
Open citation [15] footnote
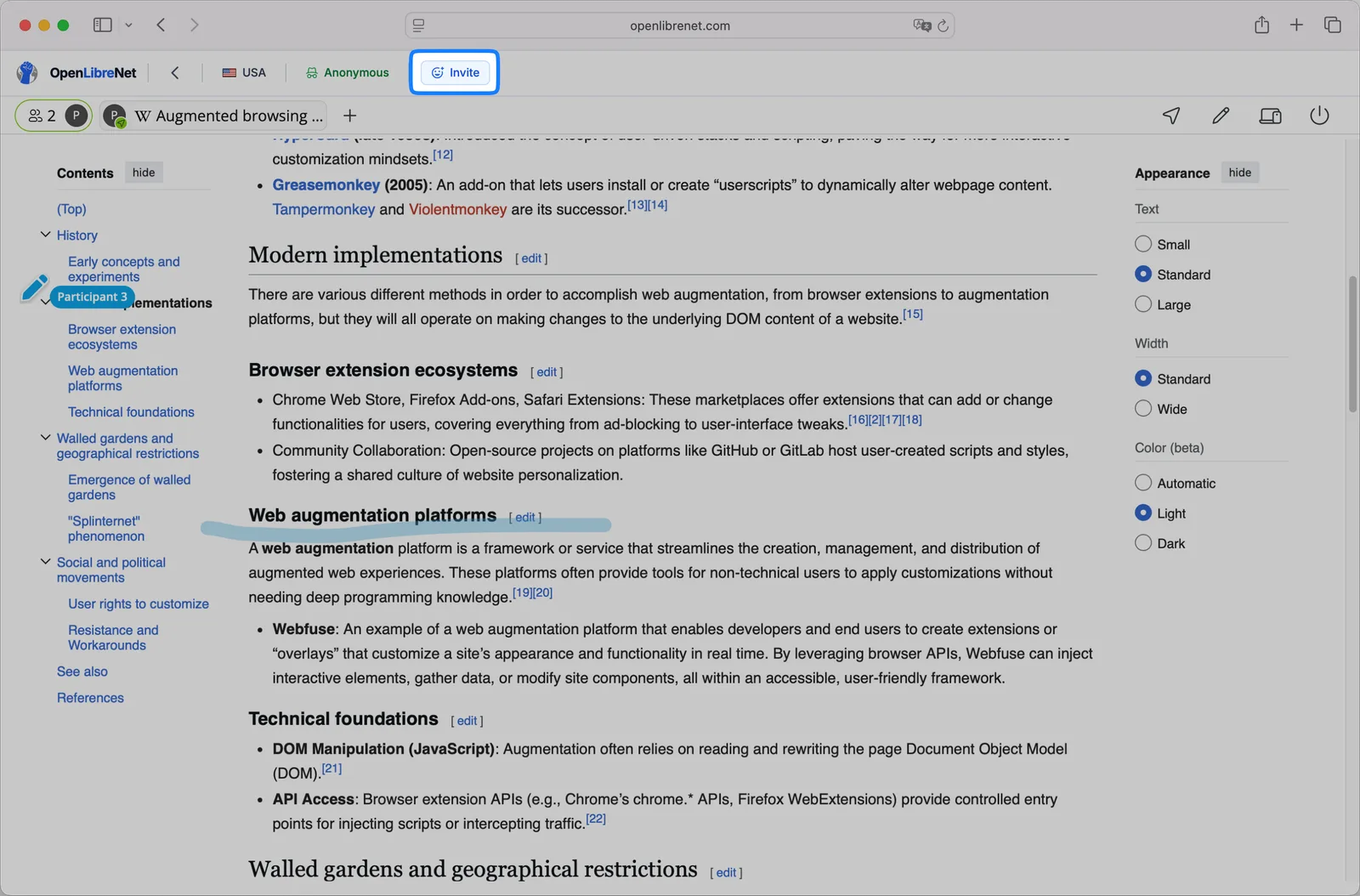click(x=912, y=315)
